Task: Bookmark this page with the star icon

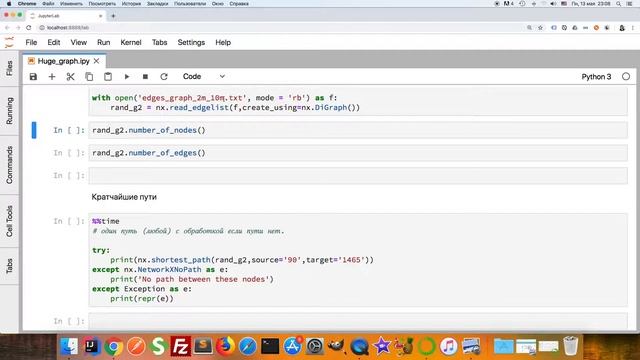Action: (x=540, y=28)
